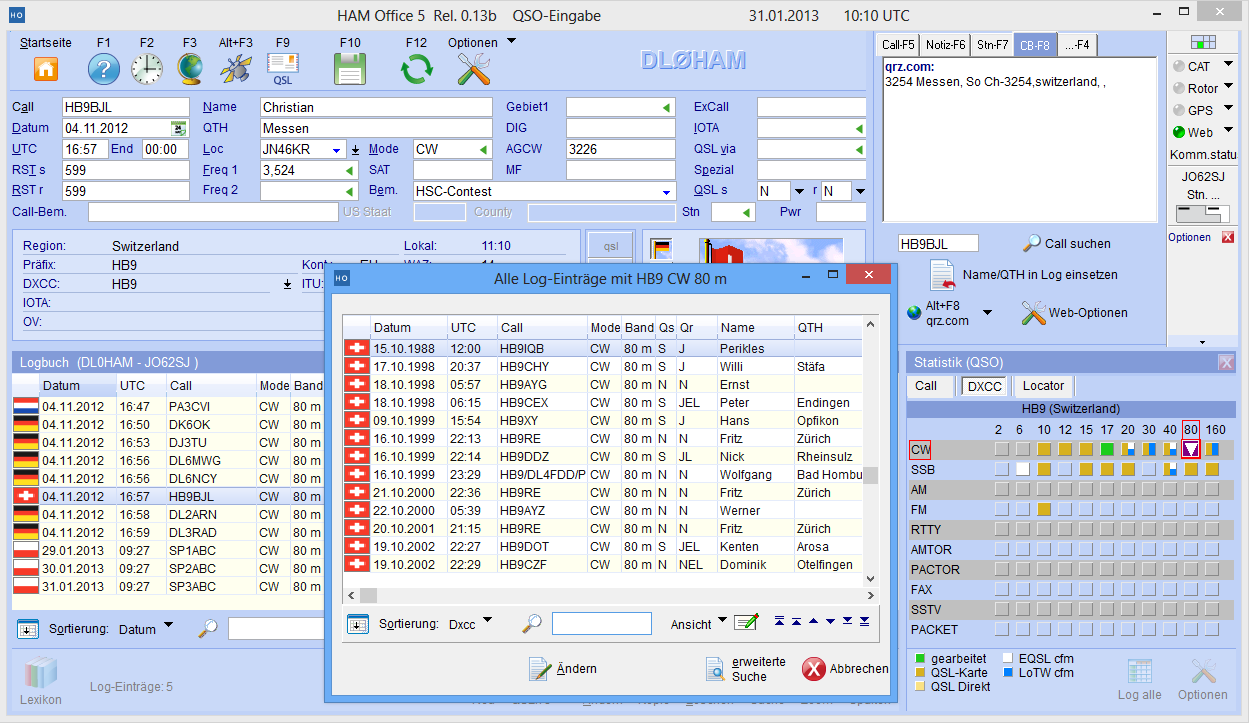Open the Optionen tools icon in toolbar
This screenshot has width=1249, height=723.
coord(473,68)
